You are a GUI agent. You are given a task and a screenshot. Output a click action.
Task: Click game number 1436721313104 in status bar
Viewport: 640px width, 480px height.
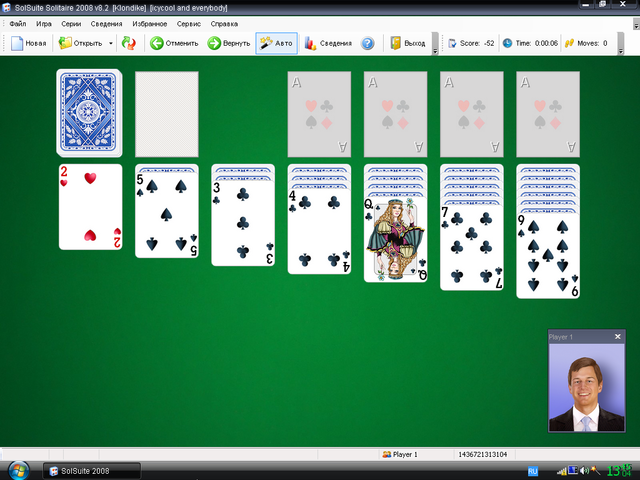pos(482,454)
